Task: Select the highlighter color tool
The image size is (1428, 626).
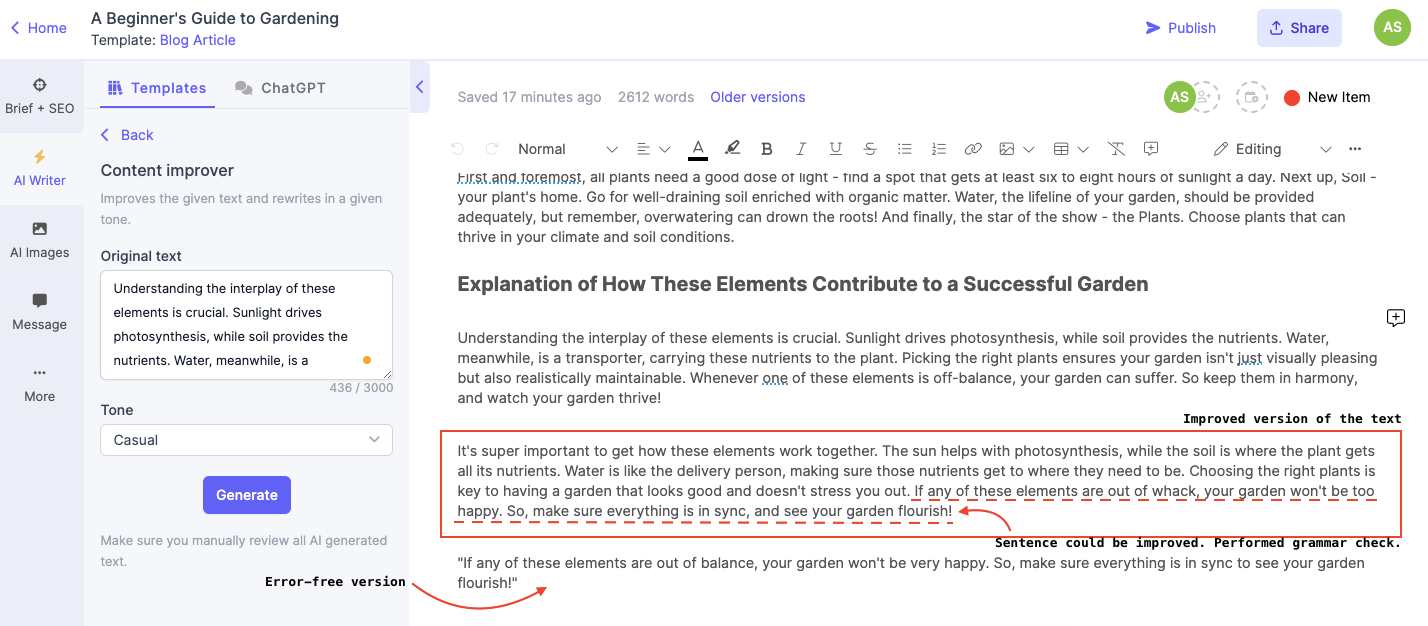Action: pyautogui.click(x=732, y=149)
